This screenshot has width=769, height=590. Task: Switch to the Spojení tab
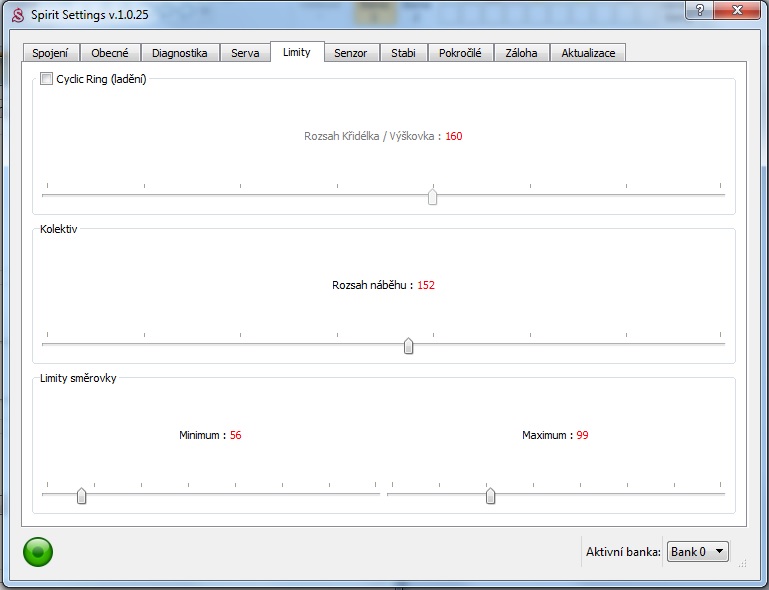tap(50, 53)
